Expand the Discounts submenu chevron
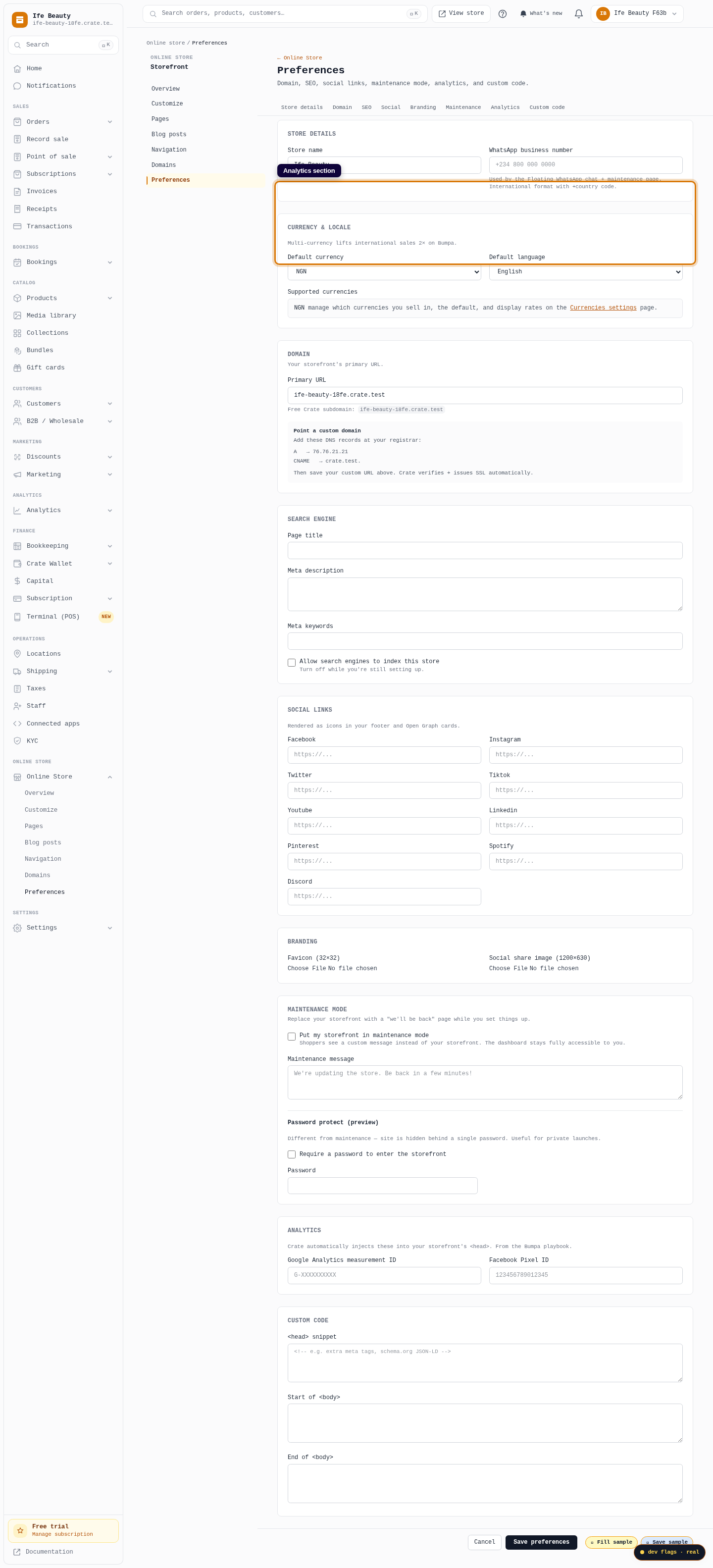713x1568 pixels. point(110,457)
